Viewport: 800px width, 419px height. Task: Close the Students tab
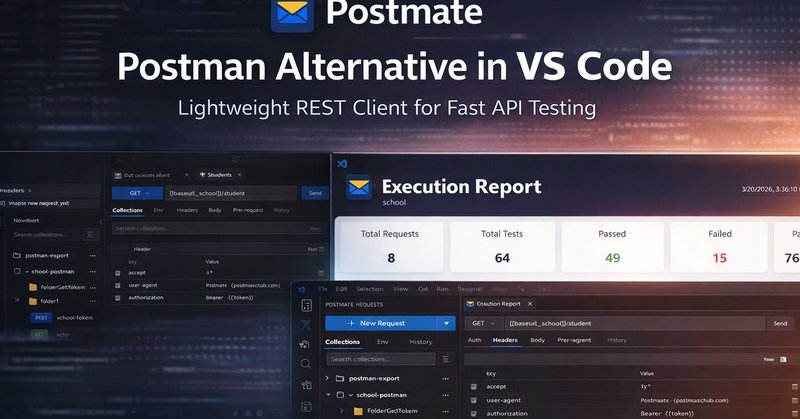tap(239, 175)
